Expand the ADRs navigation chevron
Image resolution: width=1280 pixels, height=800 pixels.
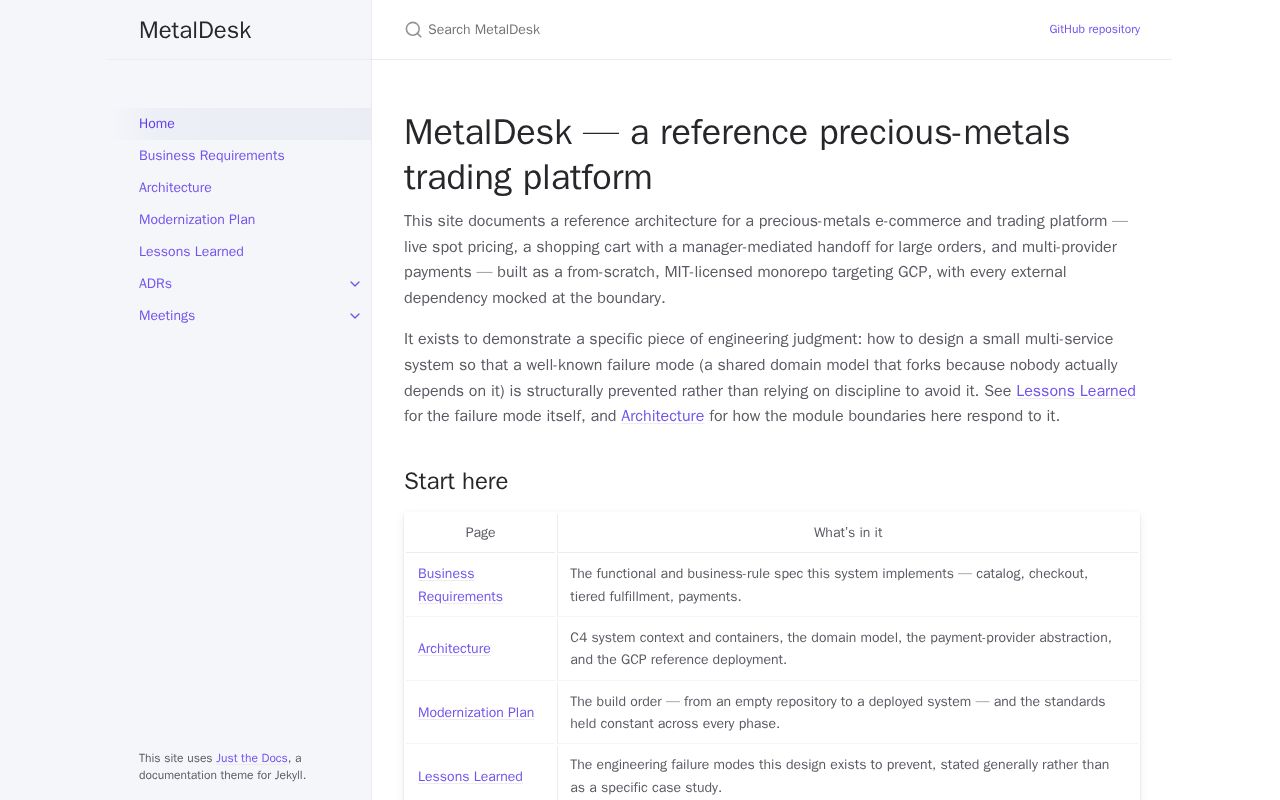pyautogui.click(x=355, y=284)
